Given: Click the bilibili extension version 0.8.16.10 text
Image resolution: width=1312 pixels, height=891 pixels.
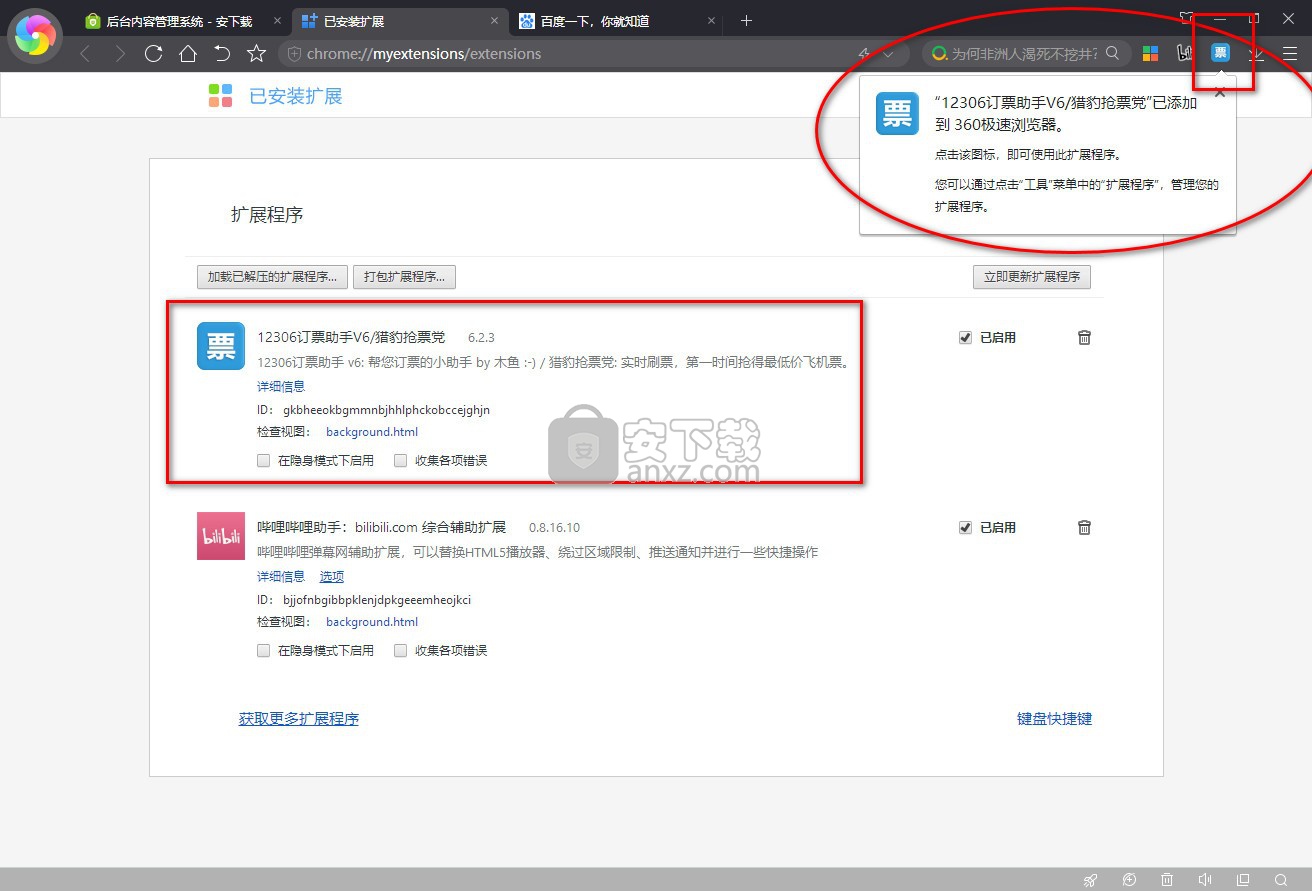Looking at the screenshot, I should coord(554,528).
